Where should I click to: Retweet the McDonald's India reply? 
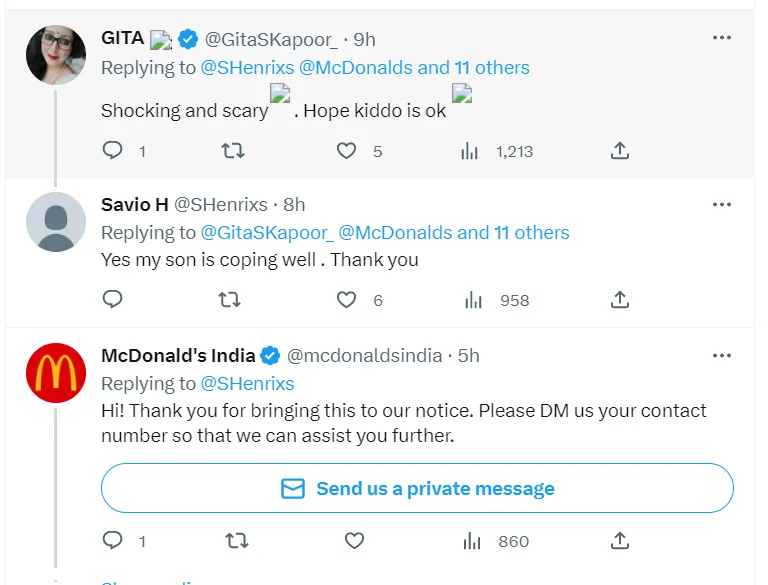coord(237,541)
